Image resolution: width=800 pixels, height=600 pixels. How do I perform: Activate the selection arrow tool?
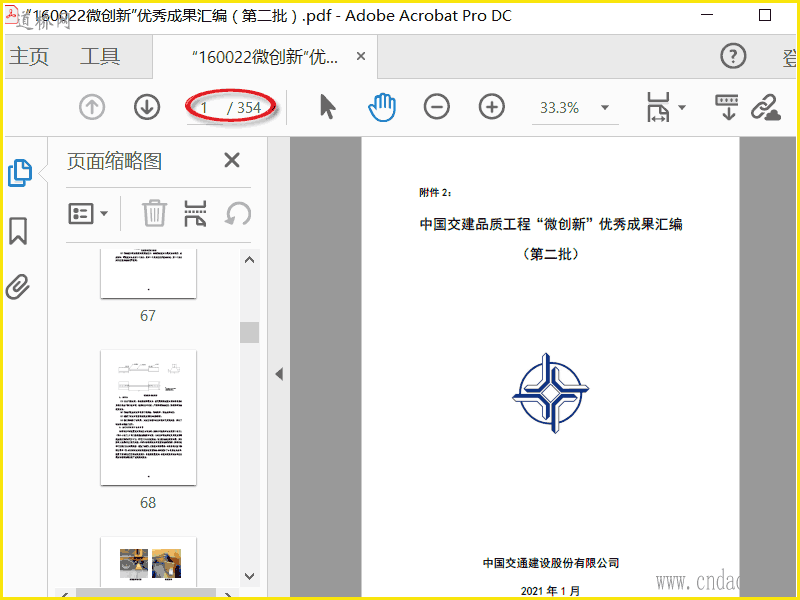(x=328, y=107)
